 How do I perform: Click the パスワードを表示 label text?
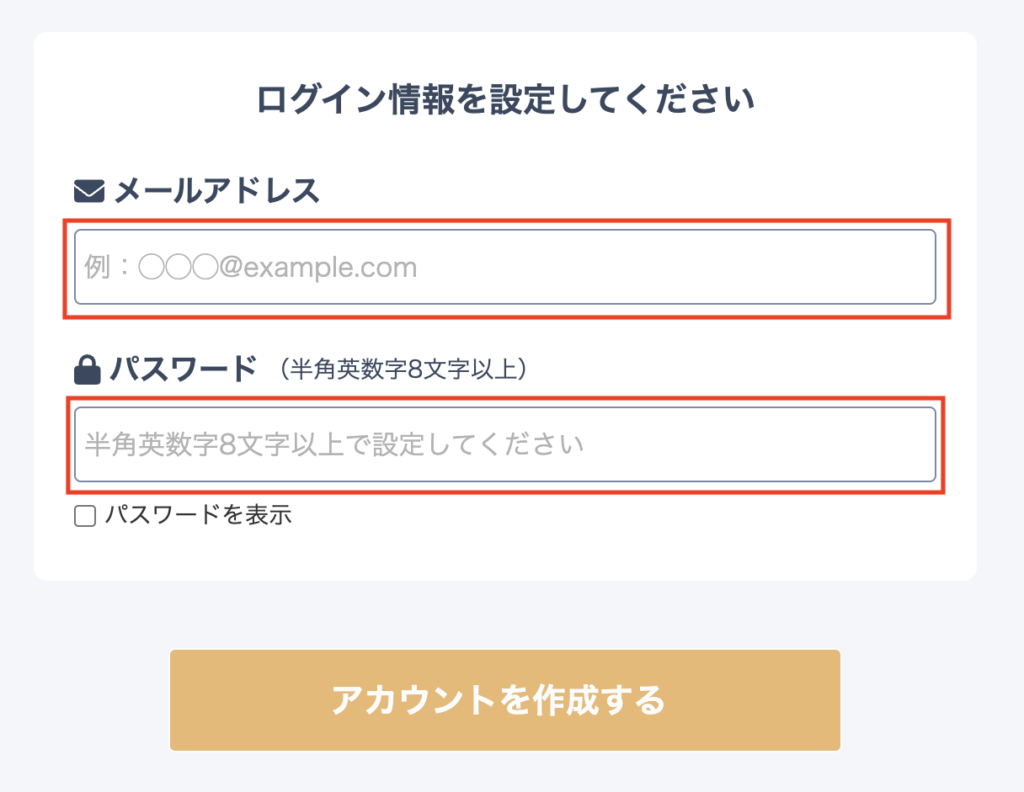tap(198, 516)
